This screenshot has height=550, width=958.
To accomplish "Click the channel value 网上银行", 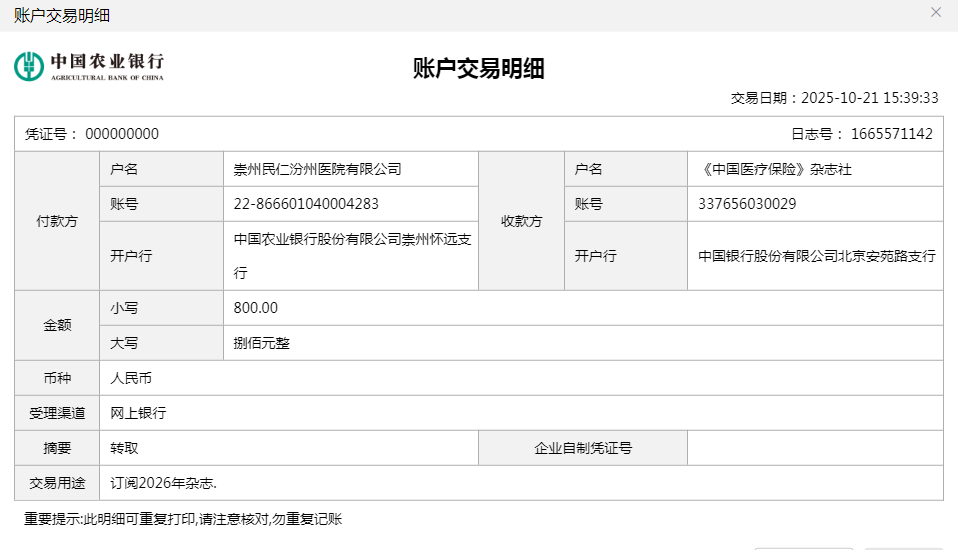I will (138, 413).
